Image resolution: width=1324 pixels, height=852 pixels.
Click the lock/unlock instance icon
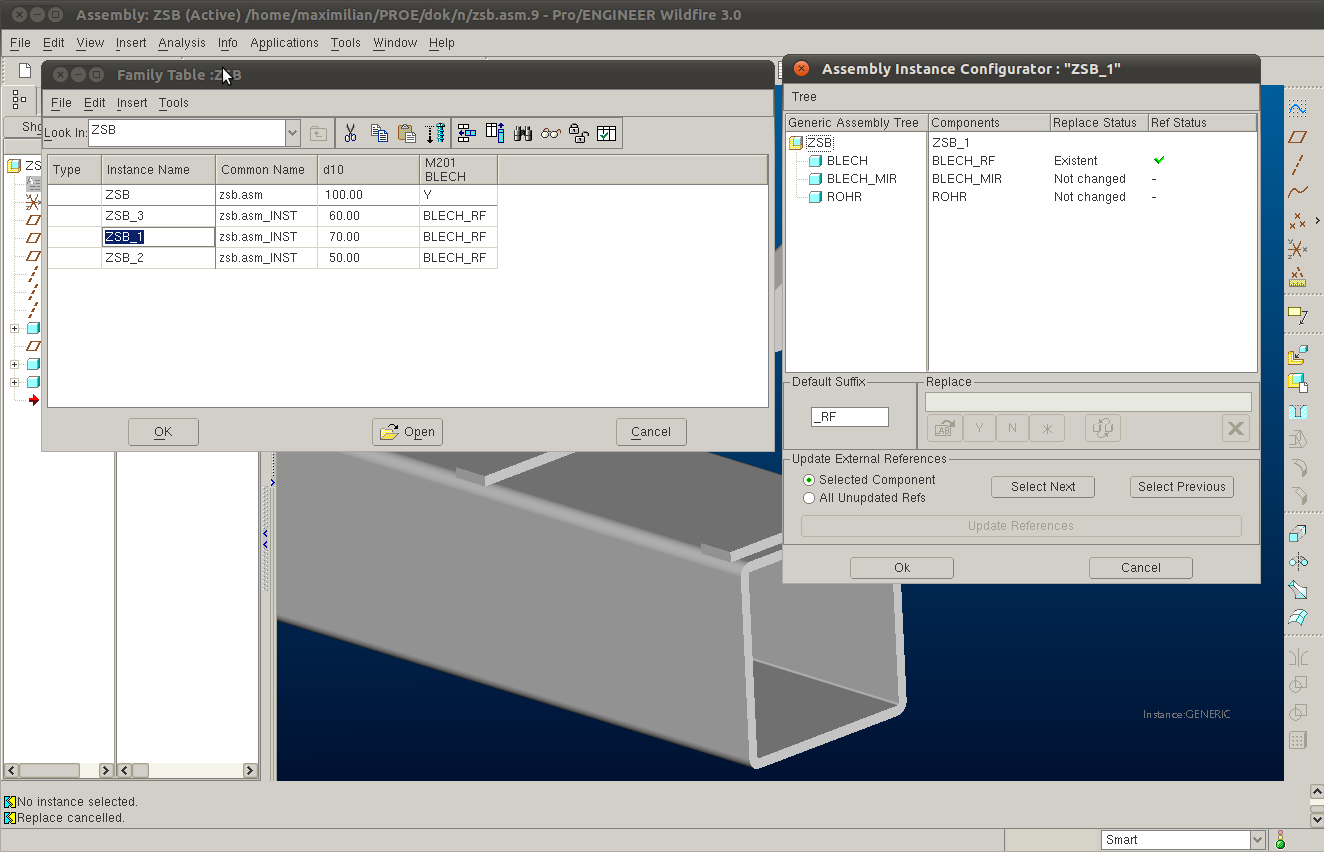[x=578, y=133]
